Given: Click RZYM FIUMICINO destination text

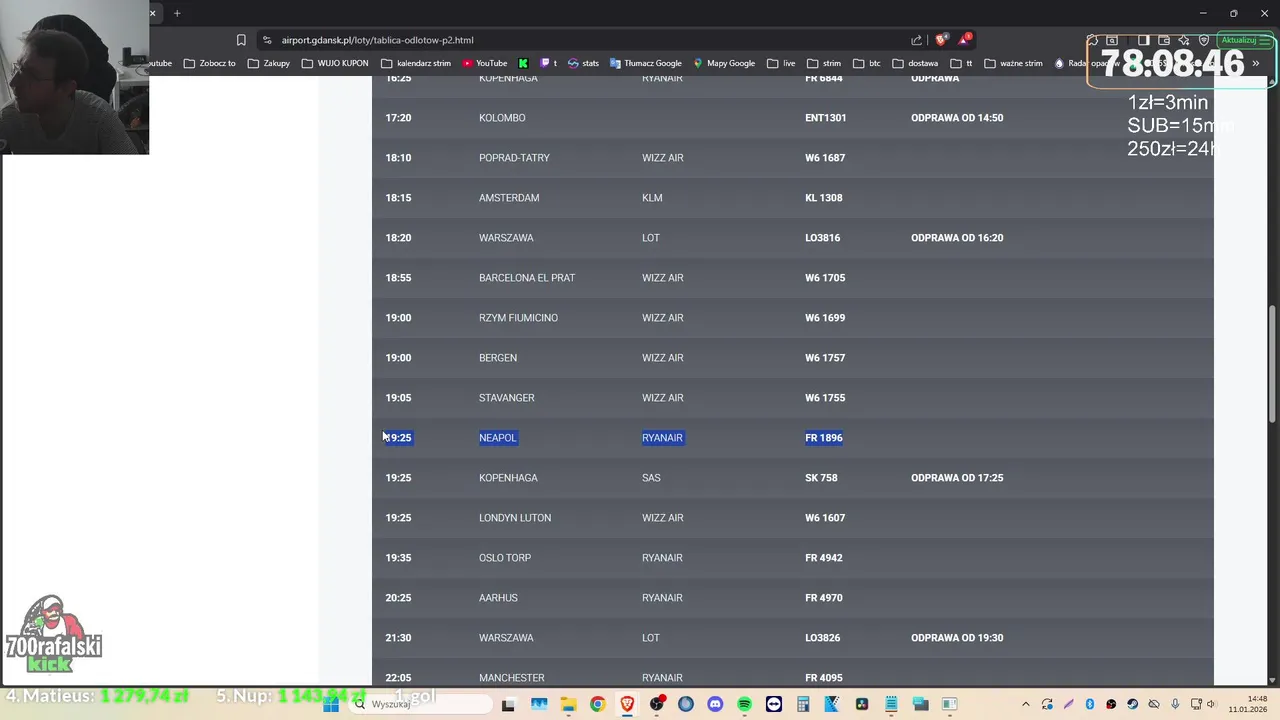Looking at the screenshot, I should coord(518,318).
